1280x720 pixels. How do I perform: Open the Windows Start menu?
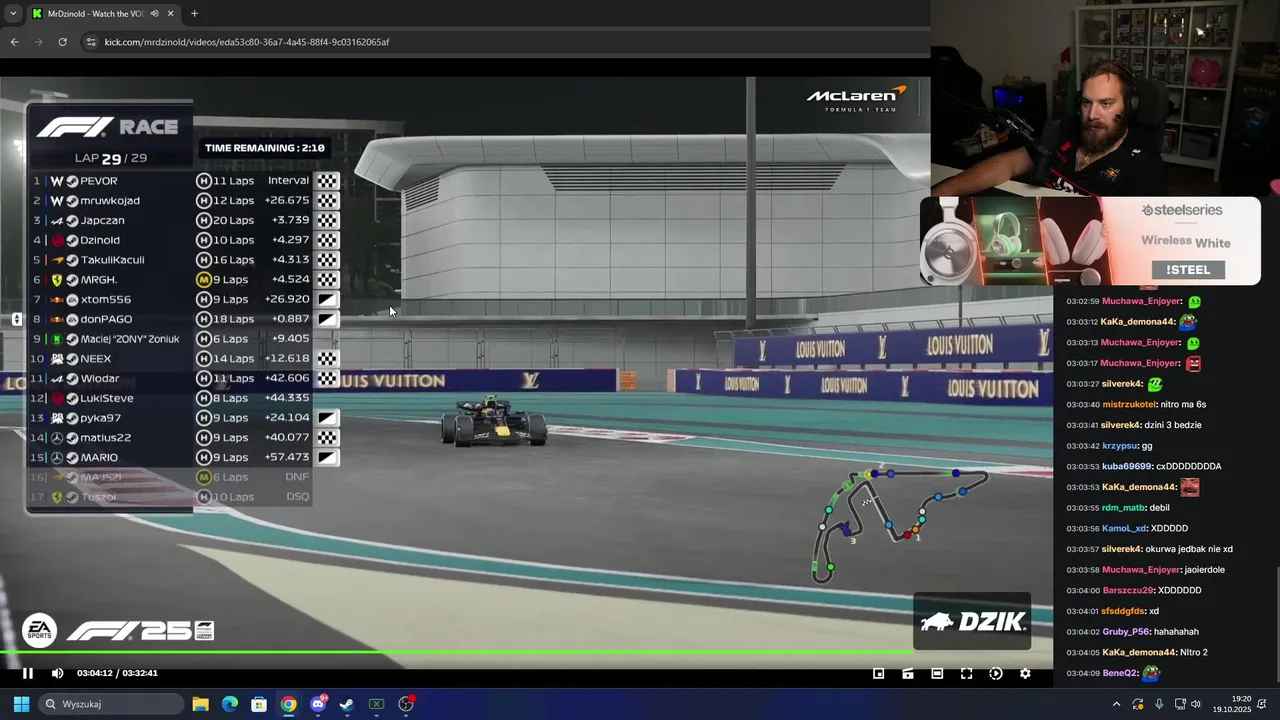(x=21, y=704)
